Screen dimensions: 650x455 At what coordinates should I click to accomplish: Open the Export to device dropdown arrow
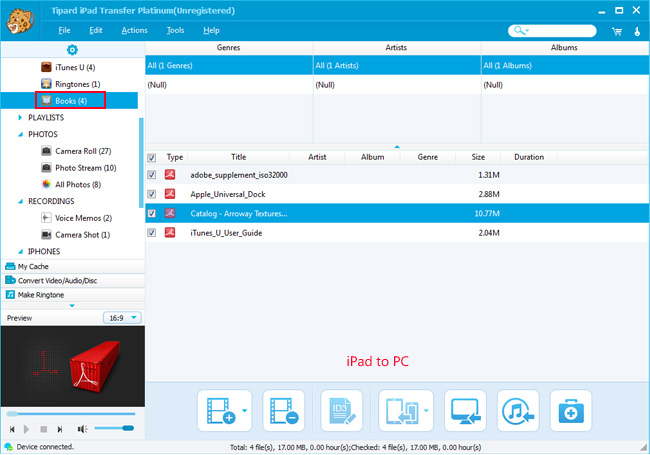pyautogui.click(x=426, y=411)
